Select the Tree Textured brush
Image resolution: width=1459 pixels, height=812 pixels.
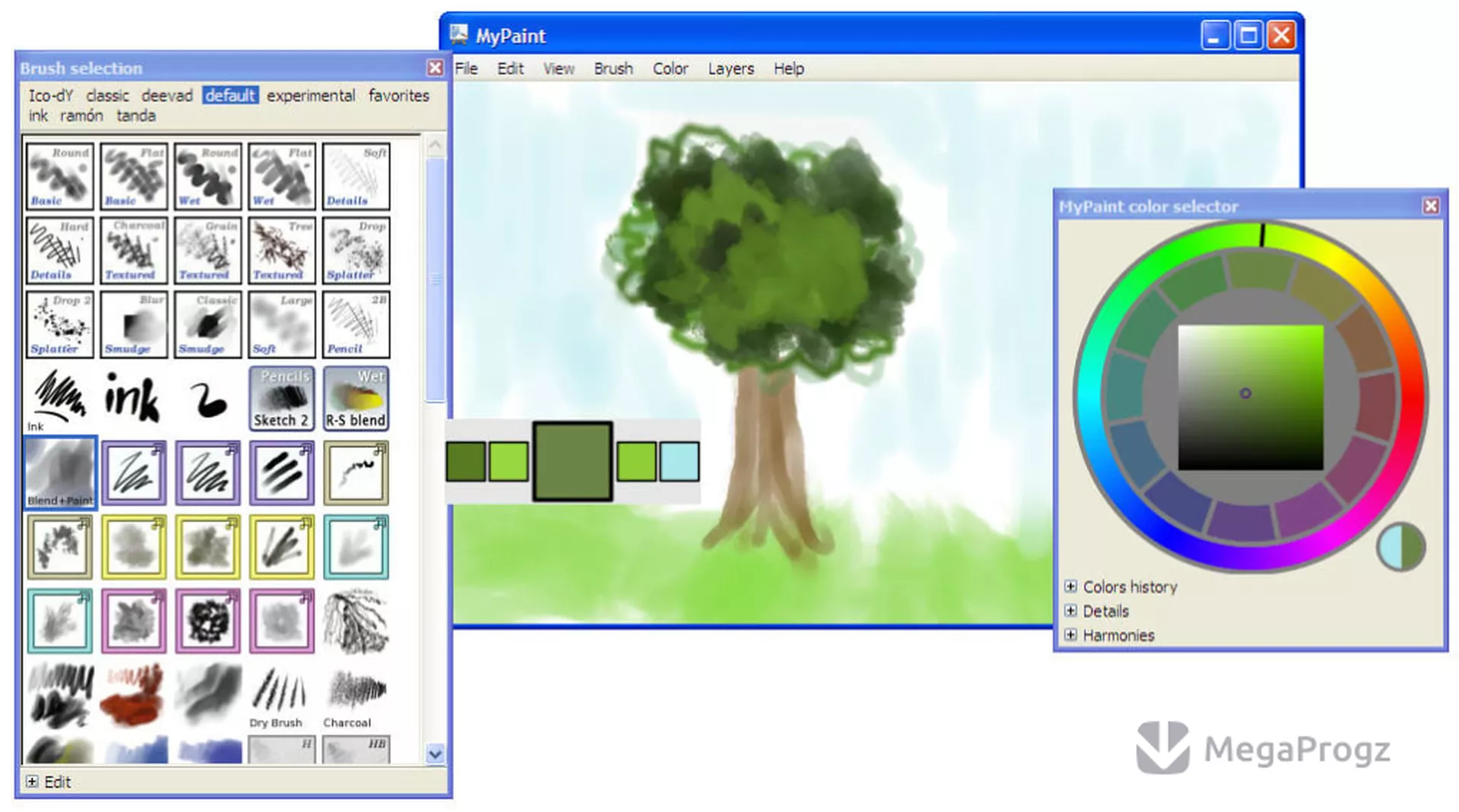click(x=282, y=251)
